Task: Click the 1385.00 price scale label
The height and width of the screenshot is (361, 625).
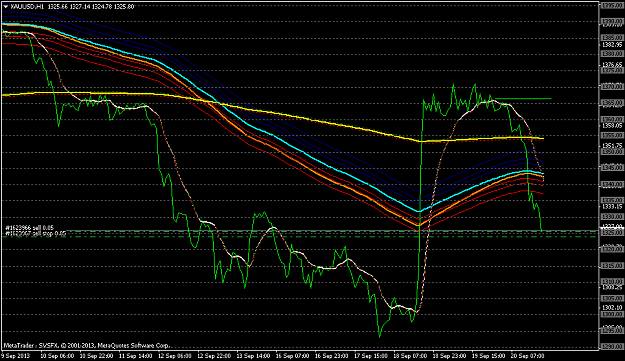Action: (x=612, y=37)
